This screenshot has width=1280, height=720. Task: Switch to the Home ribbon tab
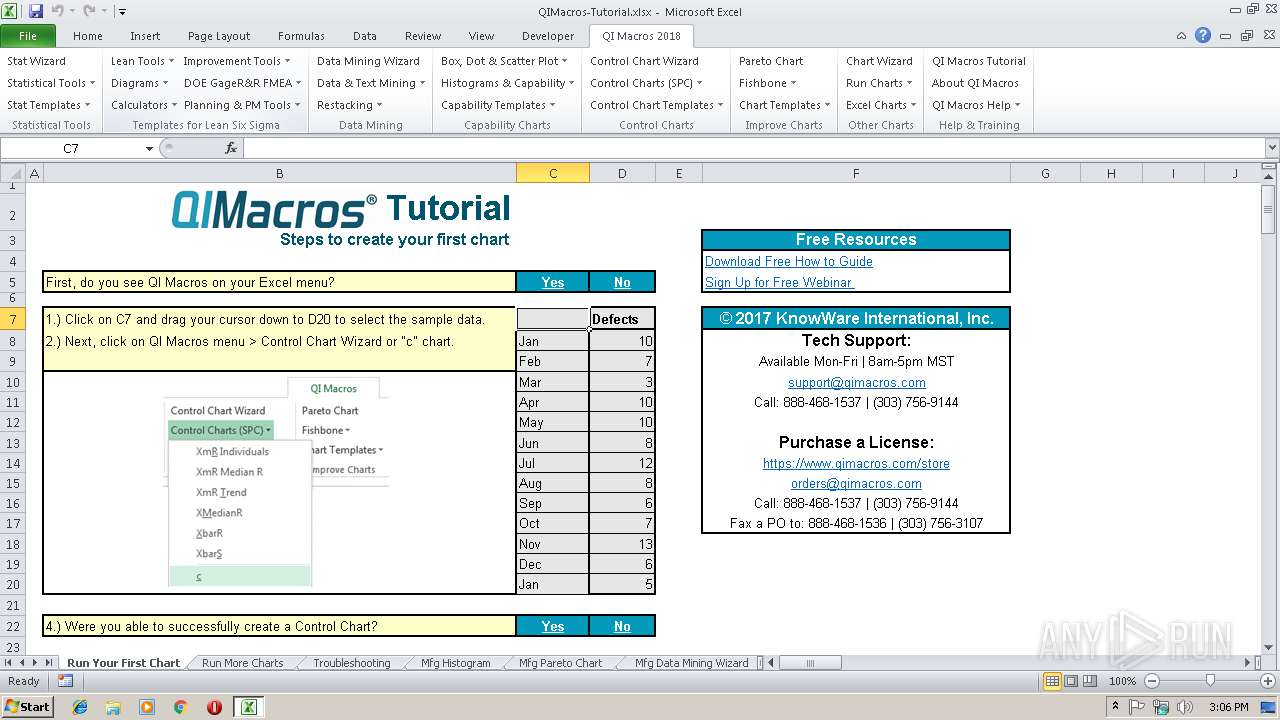(87, 36)
